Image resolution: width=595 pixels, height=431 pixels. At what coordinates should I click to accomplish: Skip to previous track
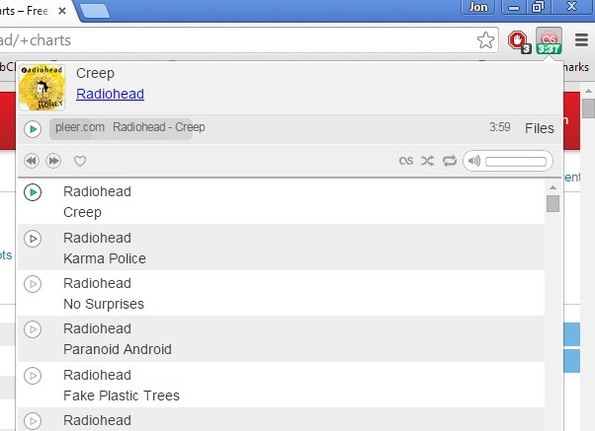(31, 161)
